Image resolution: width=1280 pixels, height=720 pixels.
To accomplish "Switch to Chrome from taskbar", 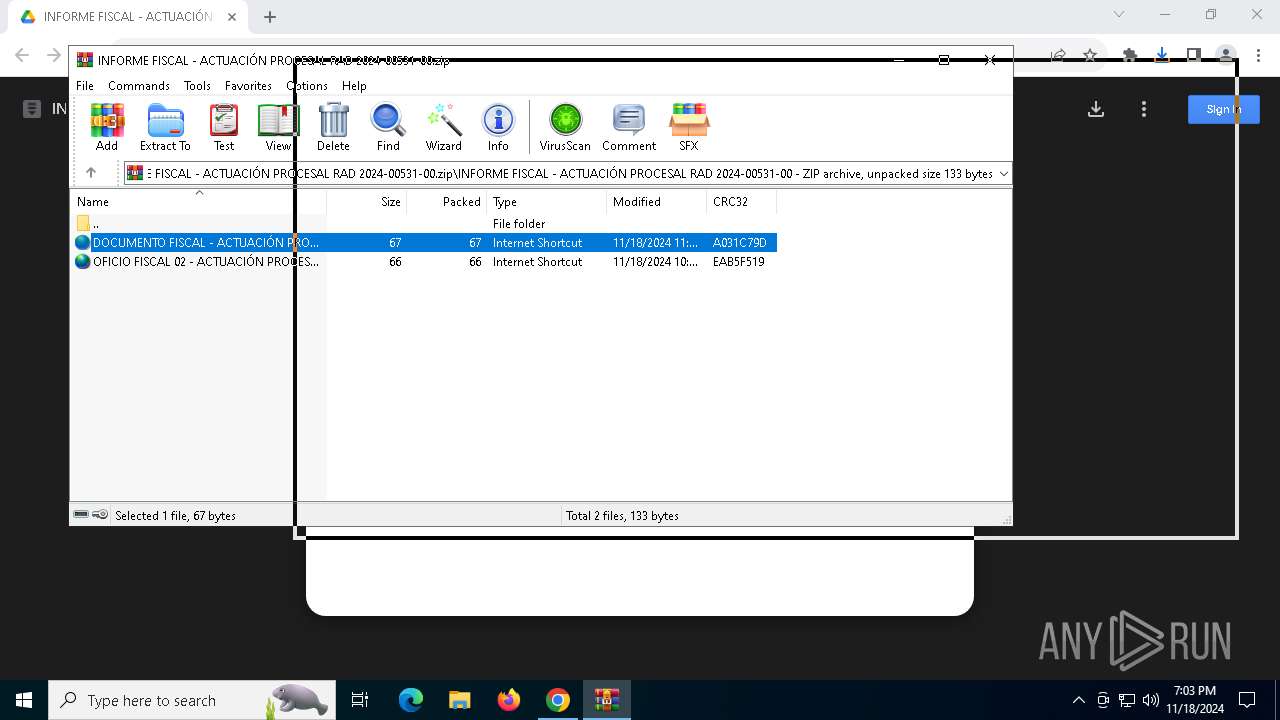I will tap(557, 700).
